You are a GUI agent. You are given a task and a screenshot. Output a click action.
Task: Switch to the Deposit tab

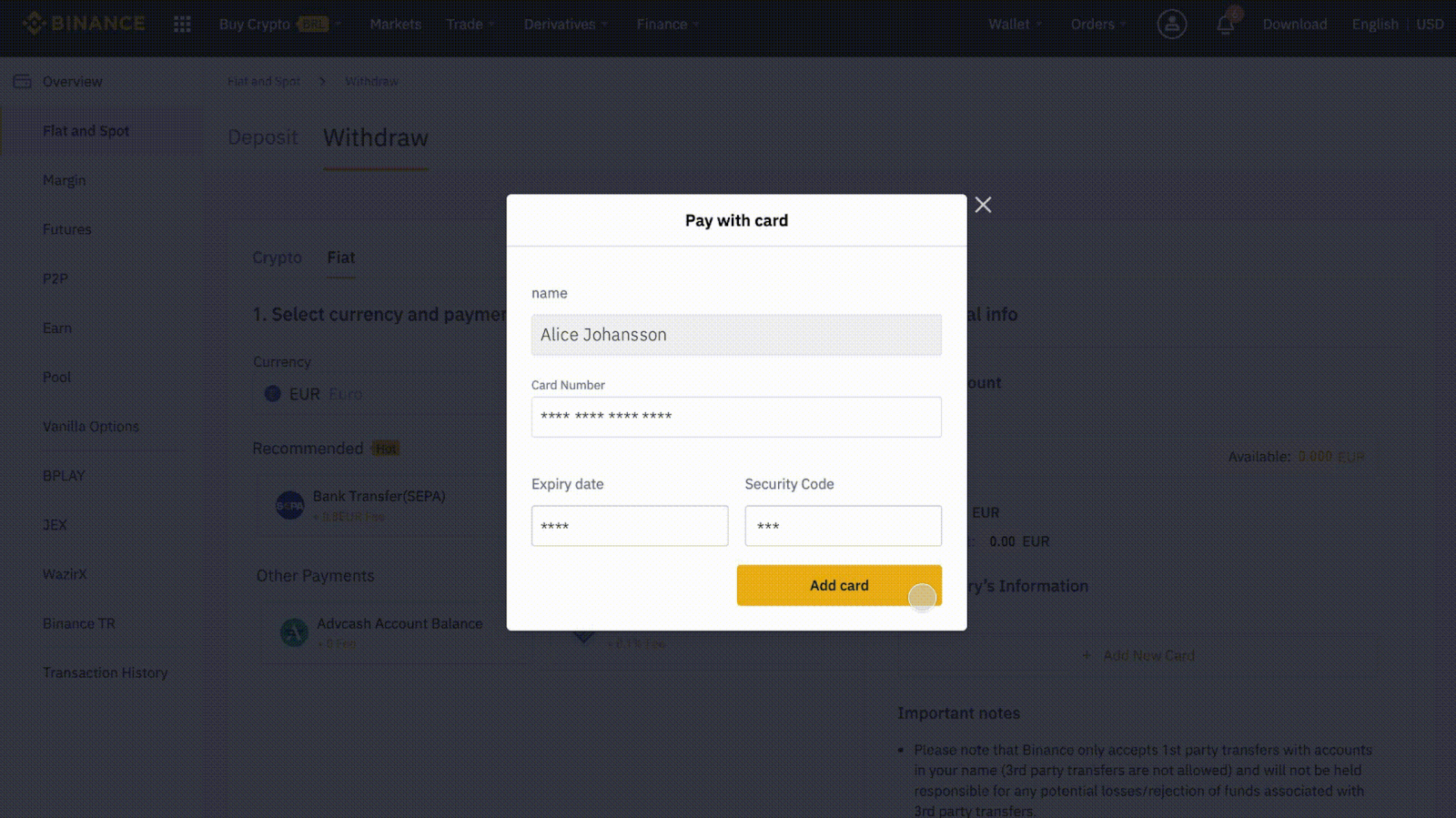click(263, 138)
